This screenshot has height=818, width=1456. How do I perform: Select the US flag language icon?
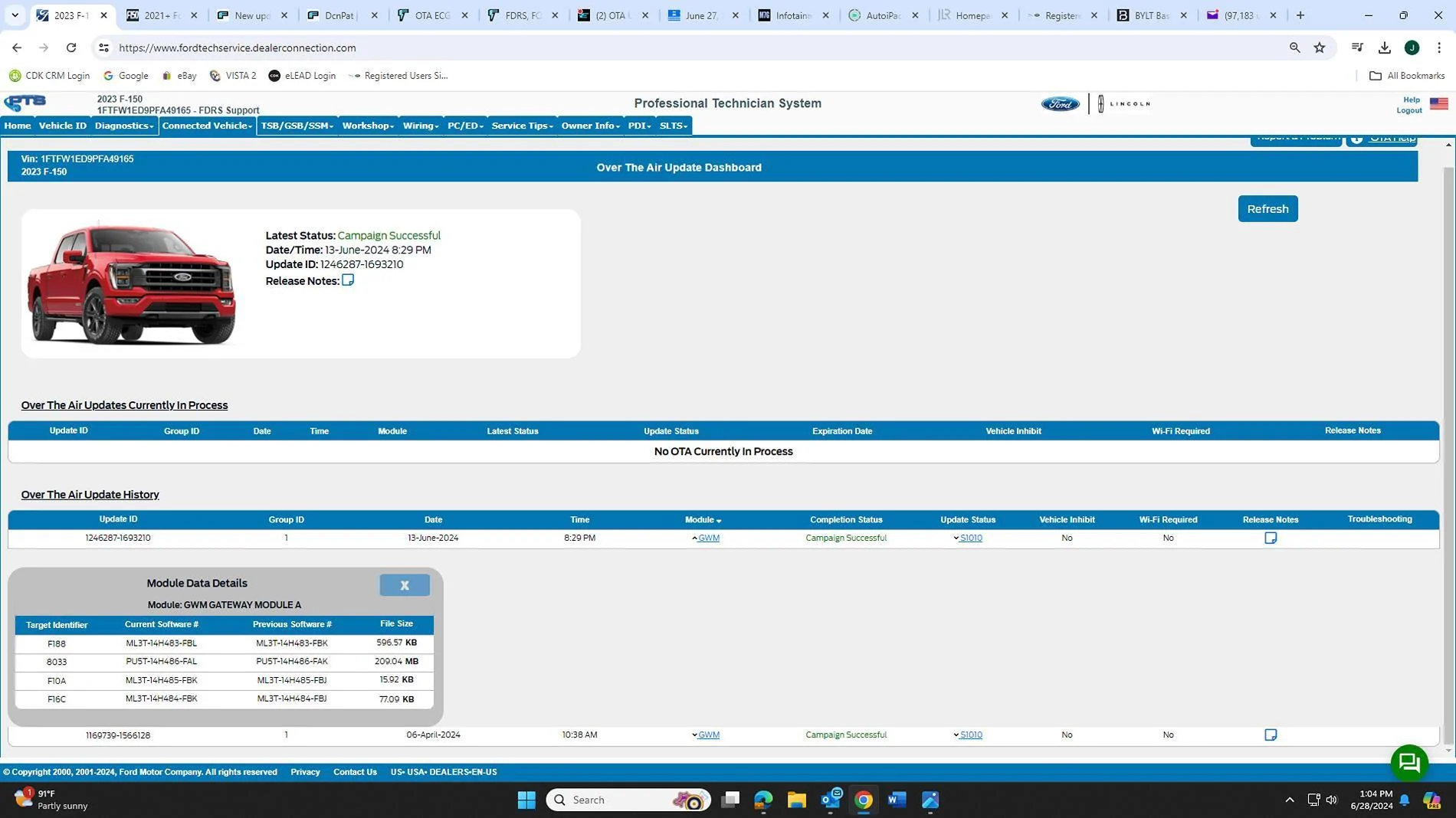(x=1439, y=103)
